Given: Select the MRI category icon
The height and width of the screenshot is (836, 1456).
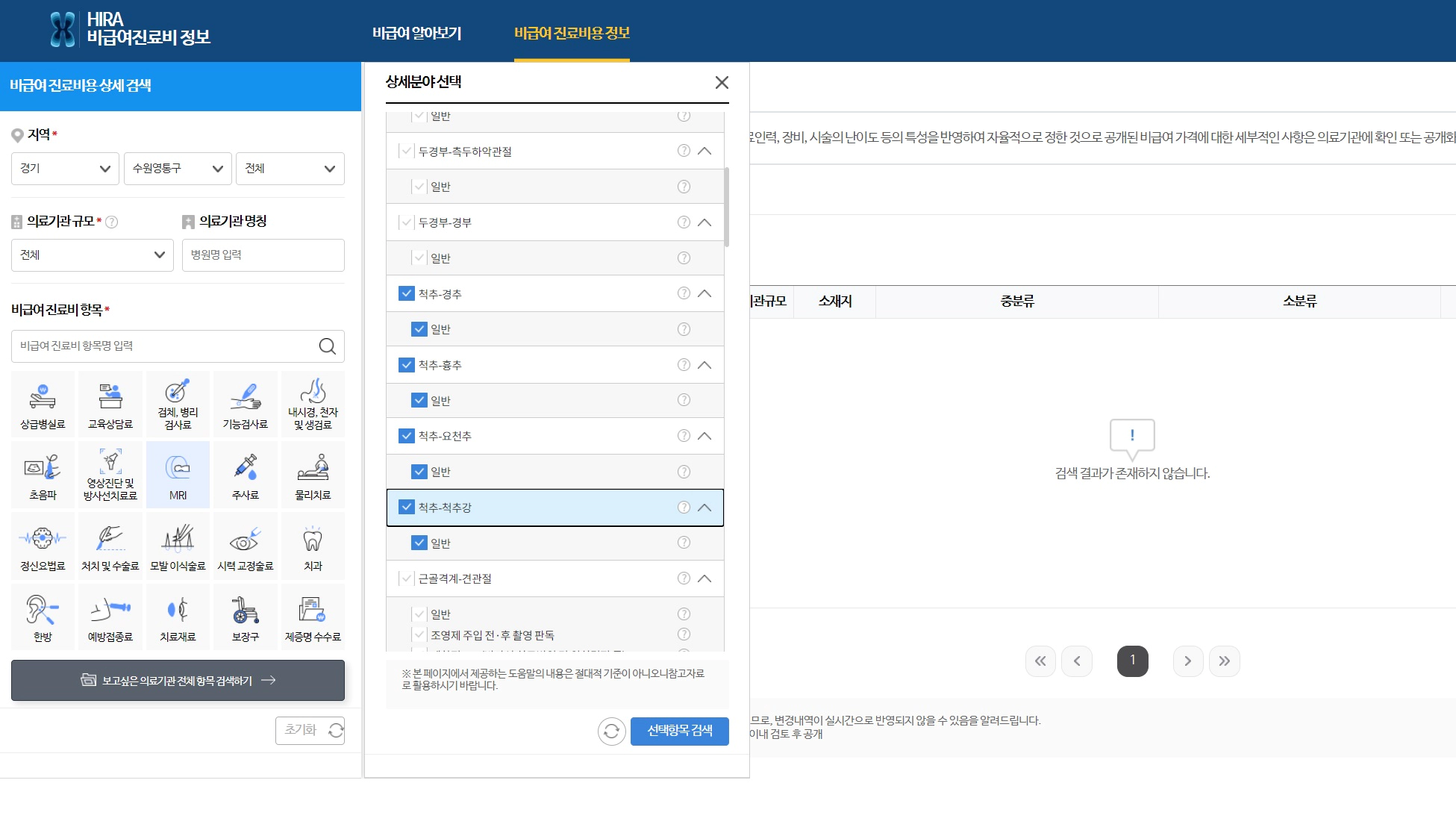Looking at the screenshot, I should click(x=178, y=475).
